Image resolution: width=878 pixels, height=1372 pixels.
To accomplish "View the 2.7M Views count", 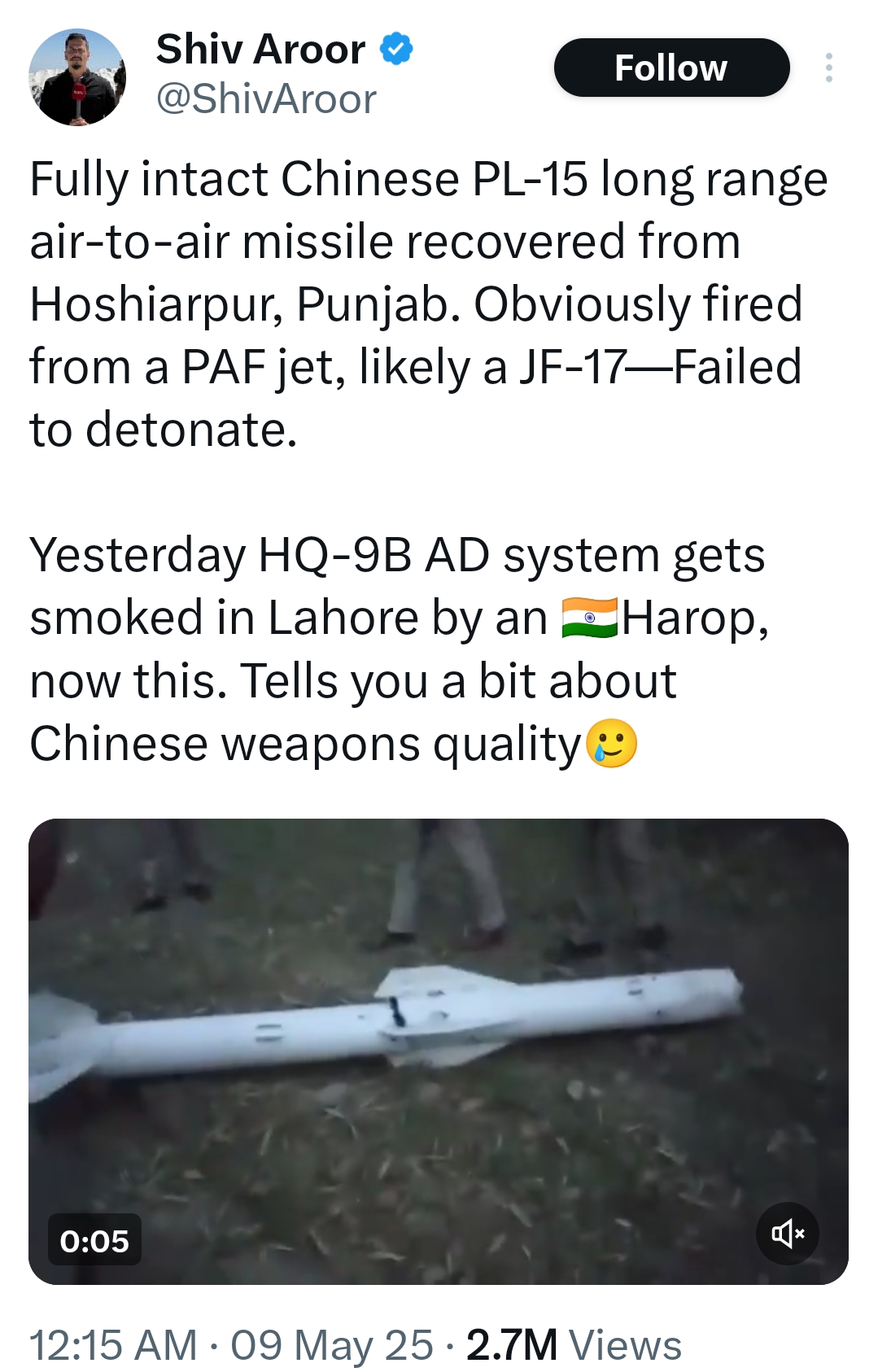I will coord(574,1344).
